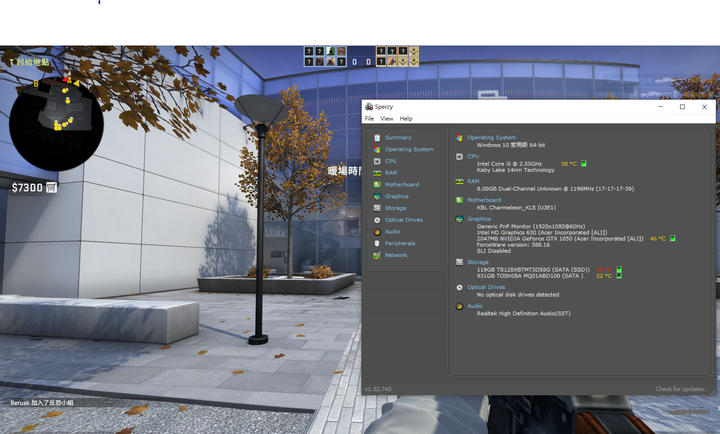Viewport: 720px width, 434px height.
Task: Open the File menu in Speccy
Action: pyautogui.click(x=369, y=118)
